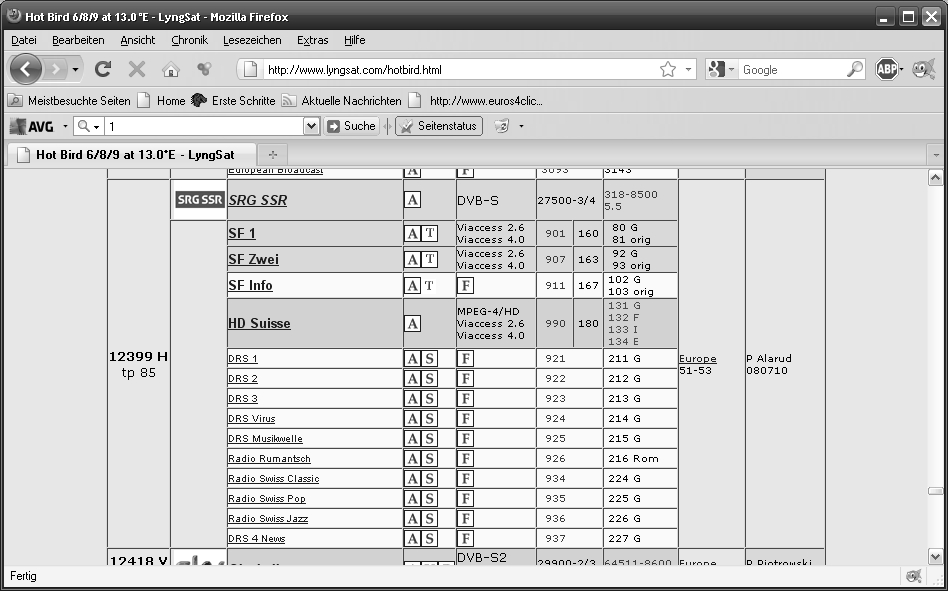This screenshot has width=948, height=591.
Task: Click the AVG logo in toolbar
Action: click(x=33, y=126)
